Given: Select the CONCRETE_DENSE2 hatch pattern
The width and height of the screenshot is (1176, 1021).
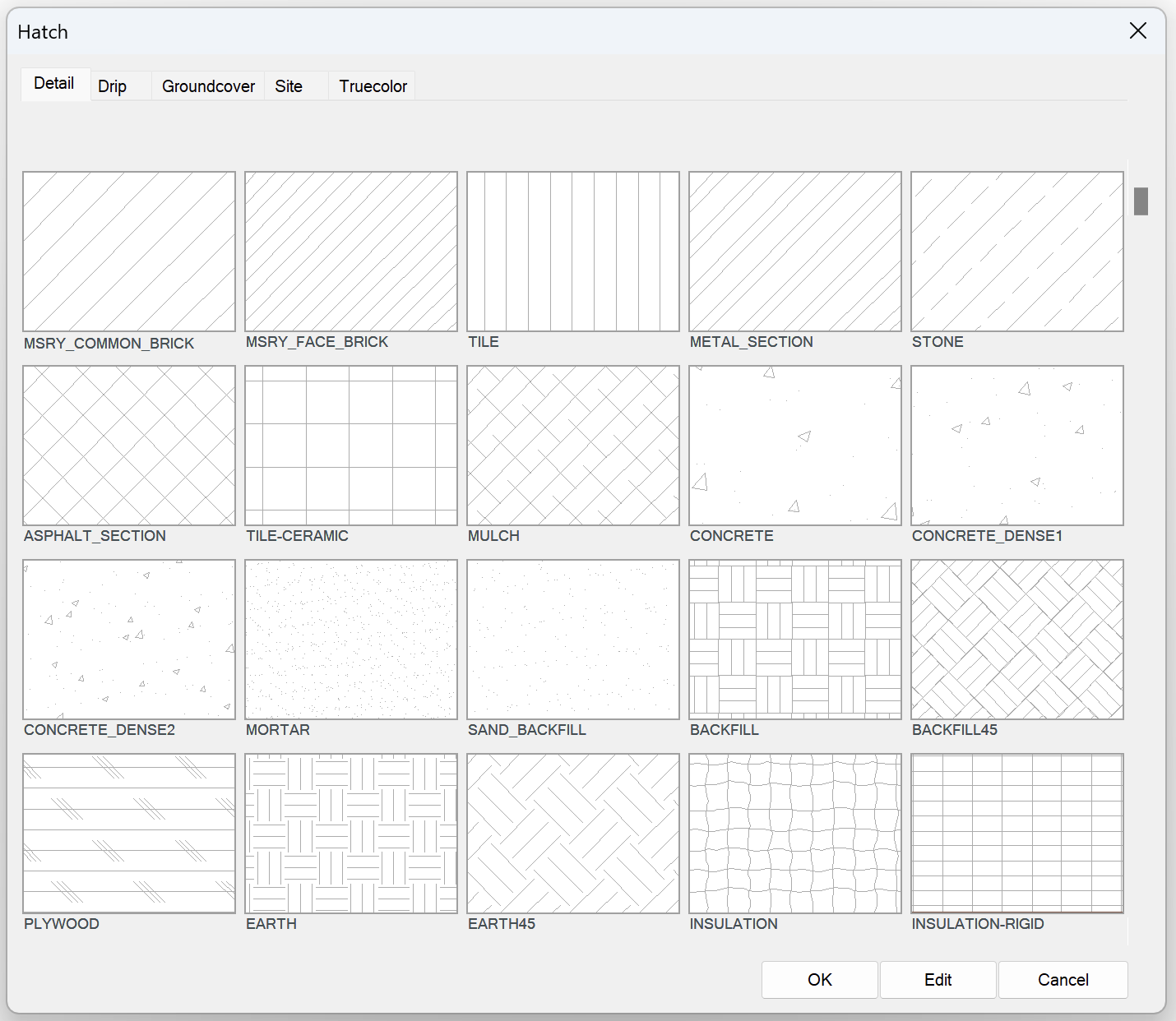Looking at the screenshot, I should point(129,640).
